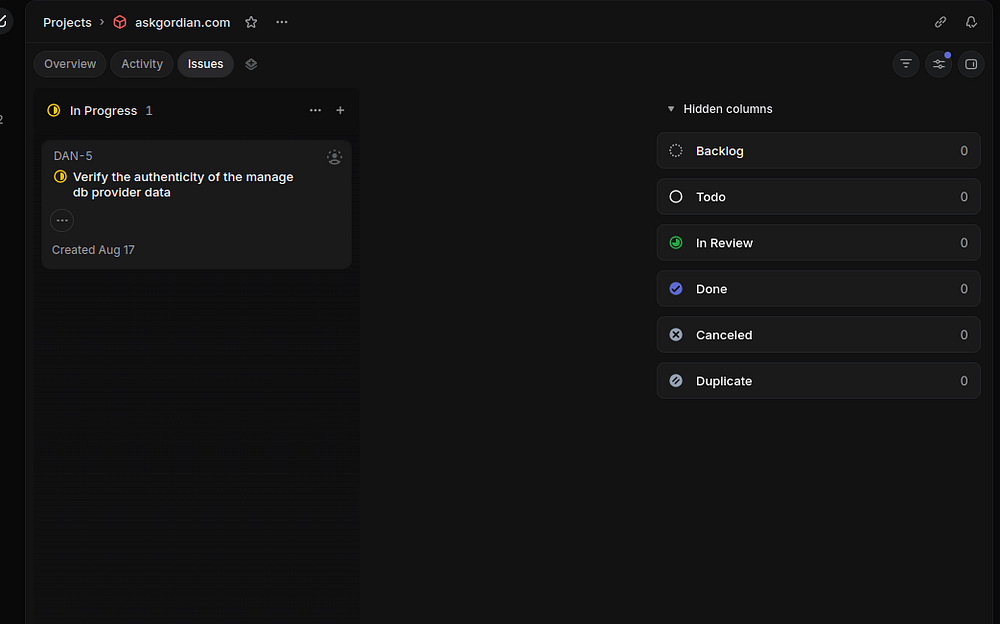Open the filter icon button
This screenshot has height=624, width=1000.
click(906, 64)
